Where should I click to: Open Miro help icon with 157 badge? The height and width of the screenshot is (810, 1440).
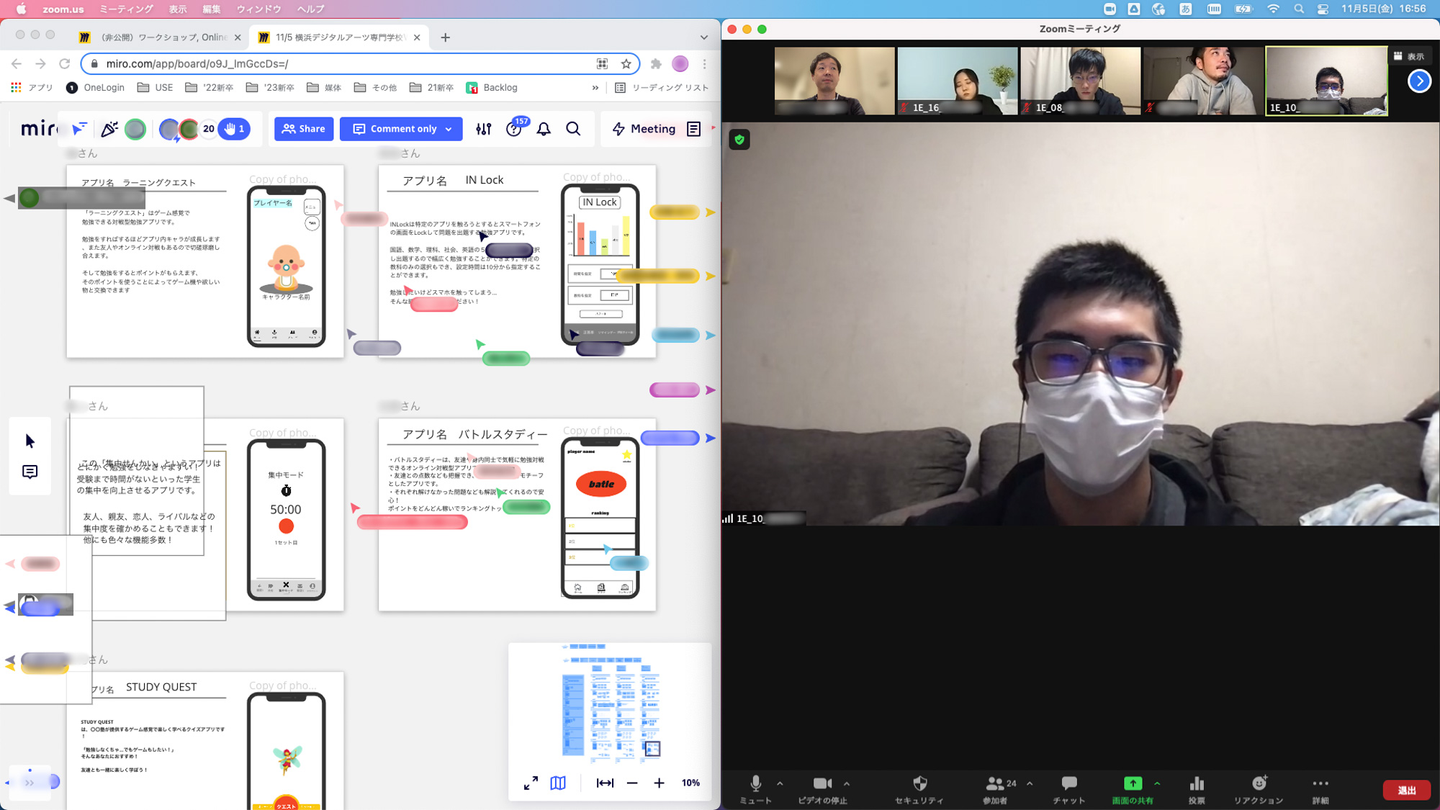pyautogui.click(x=515, y=128)
